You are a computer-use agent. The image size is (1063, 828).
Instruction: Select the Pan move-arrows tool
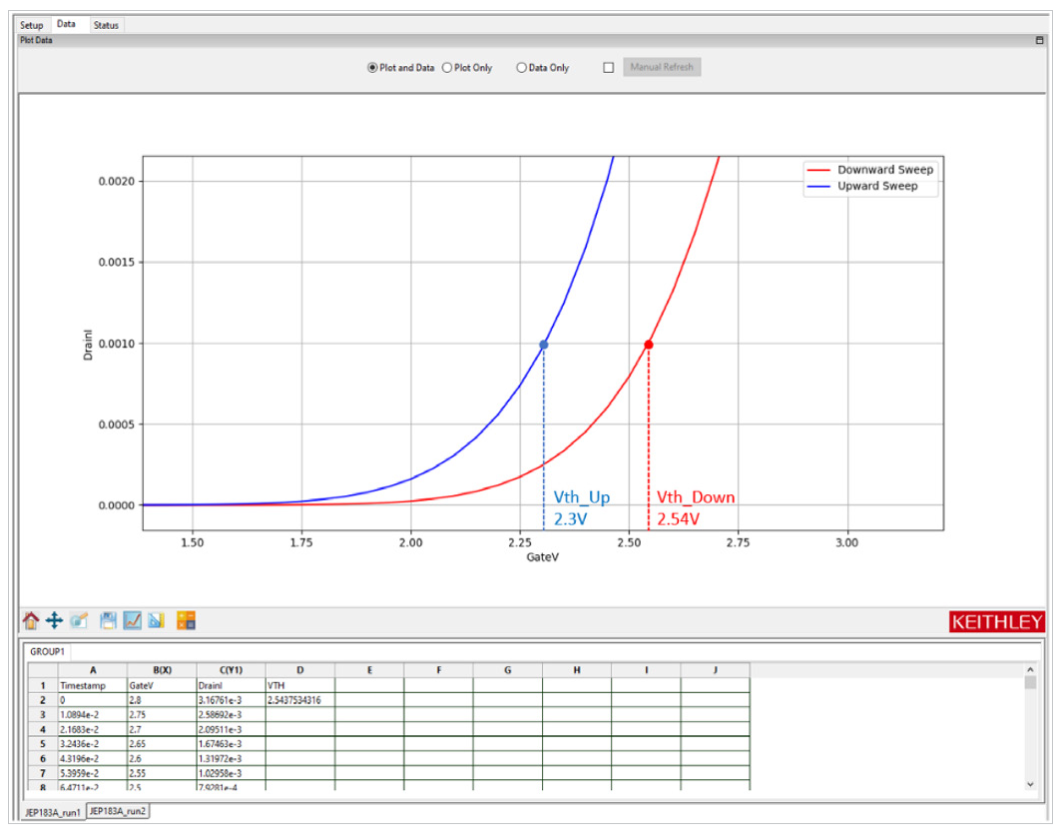tap(54, 621)
